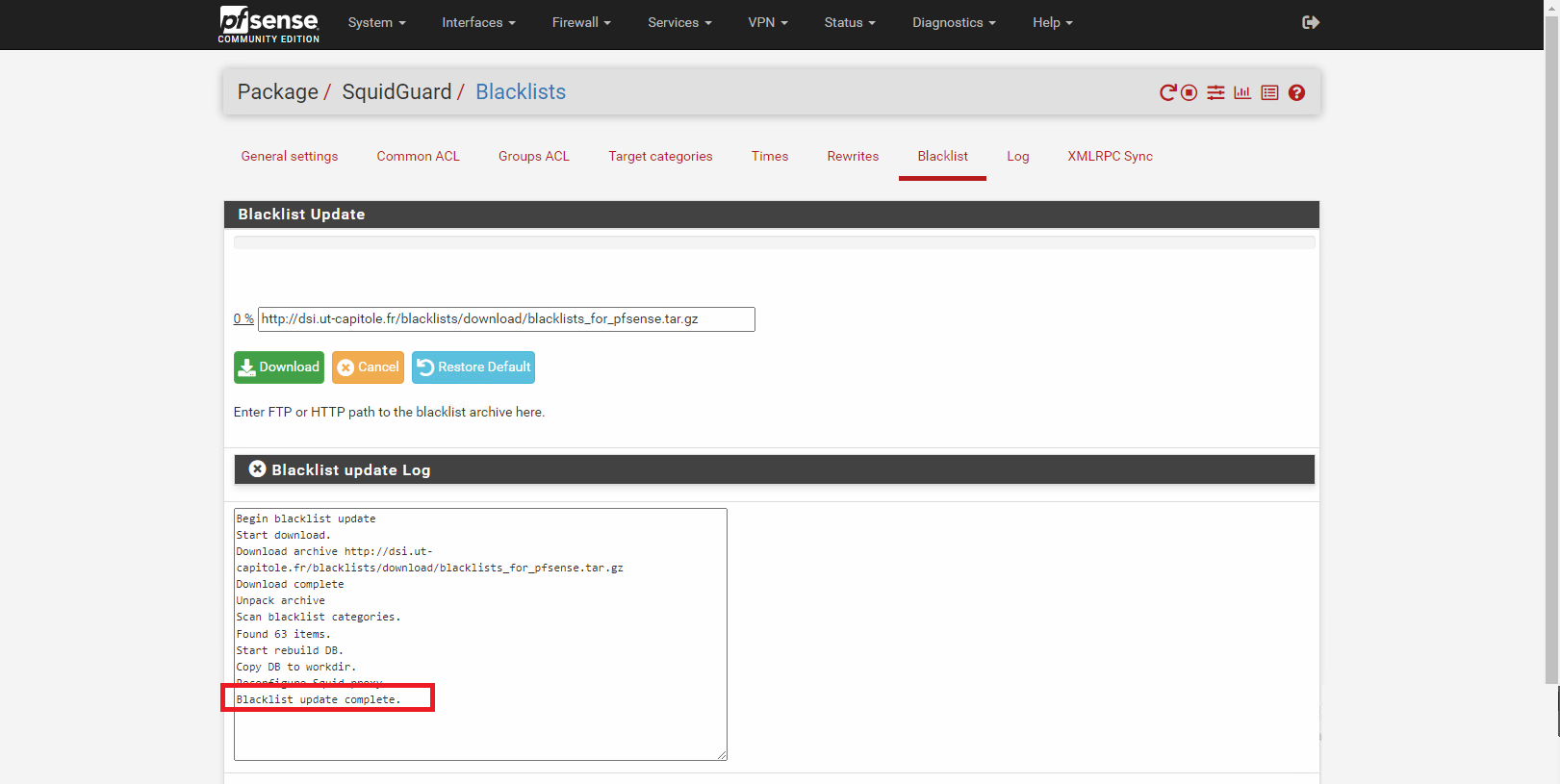Click the pfSense Community Edition logo

tap(269, 24)
